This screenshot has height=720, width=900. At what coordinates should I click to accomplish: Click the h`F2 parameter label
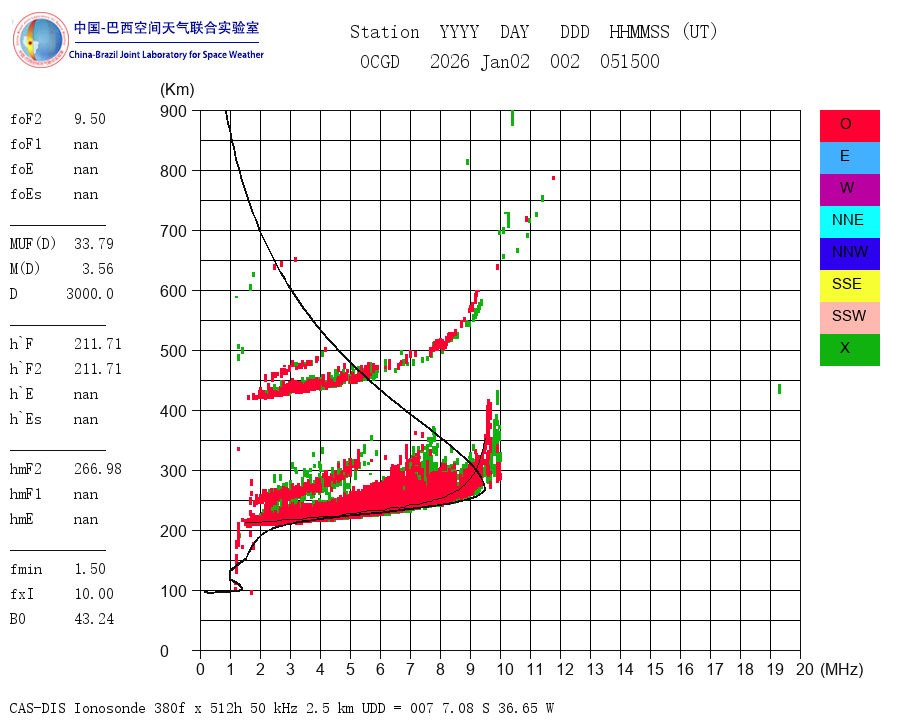pos(26,369)
